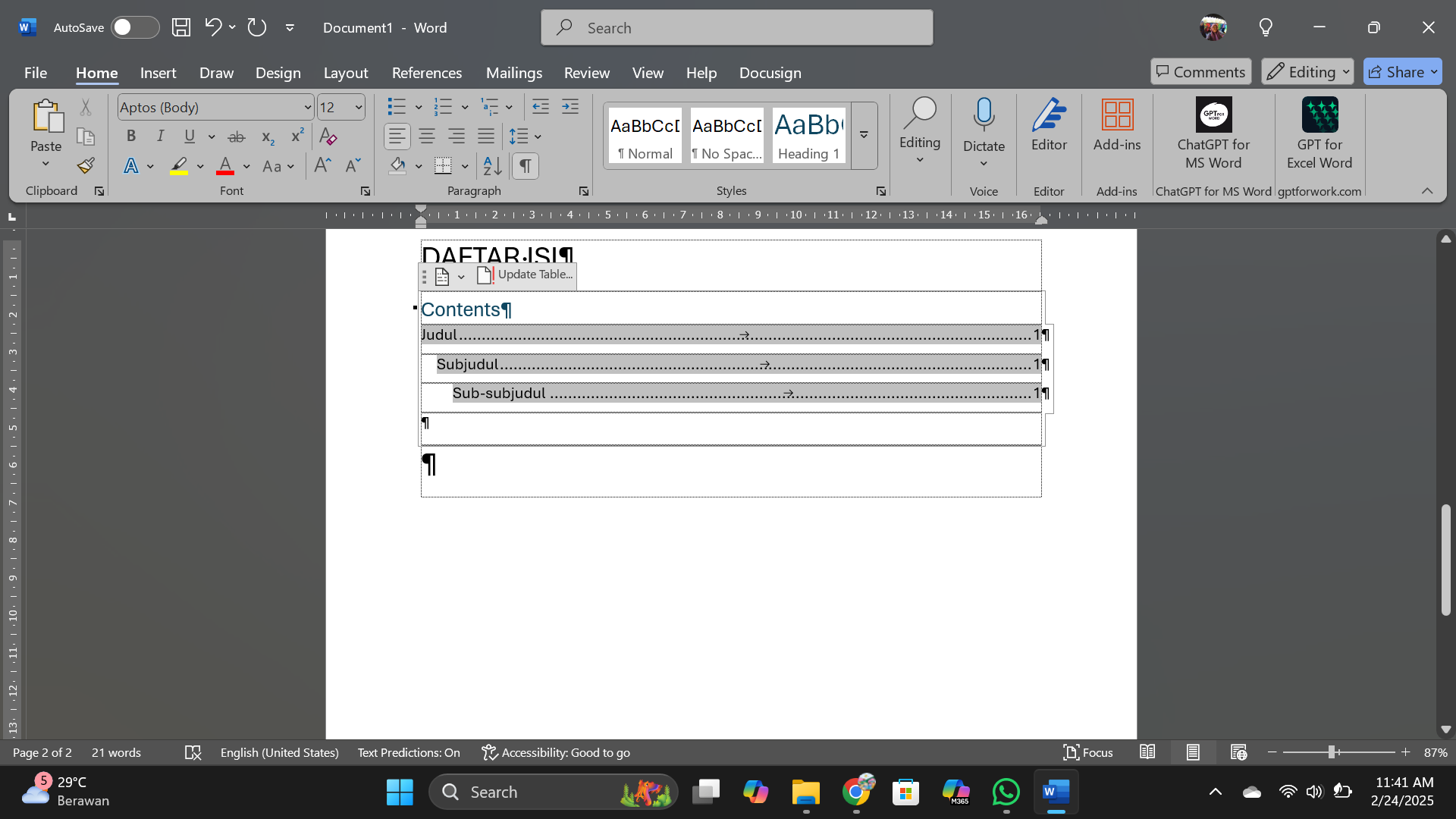This screenshot has width=1456, height=819.
Task: Expand the Styles gallery
Action: pos(862,135)
